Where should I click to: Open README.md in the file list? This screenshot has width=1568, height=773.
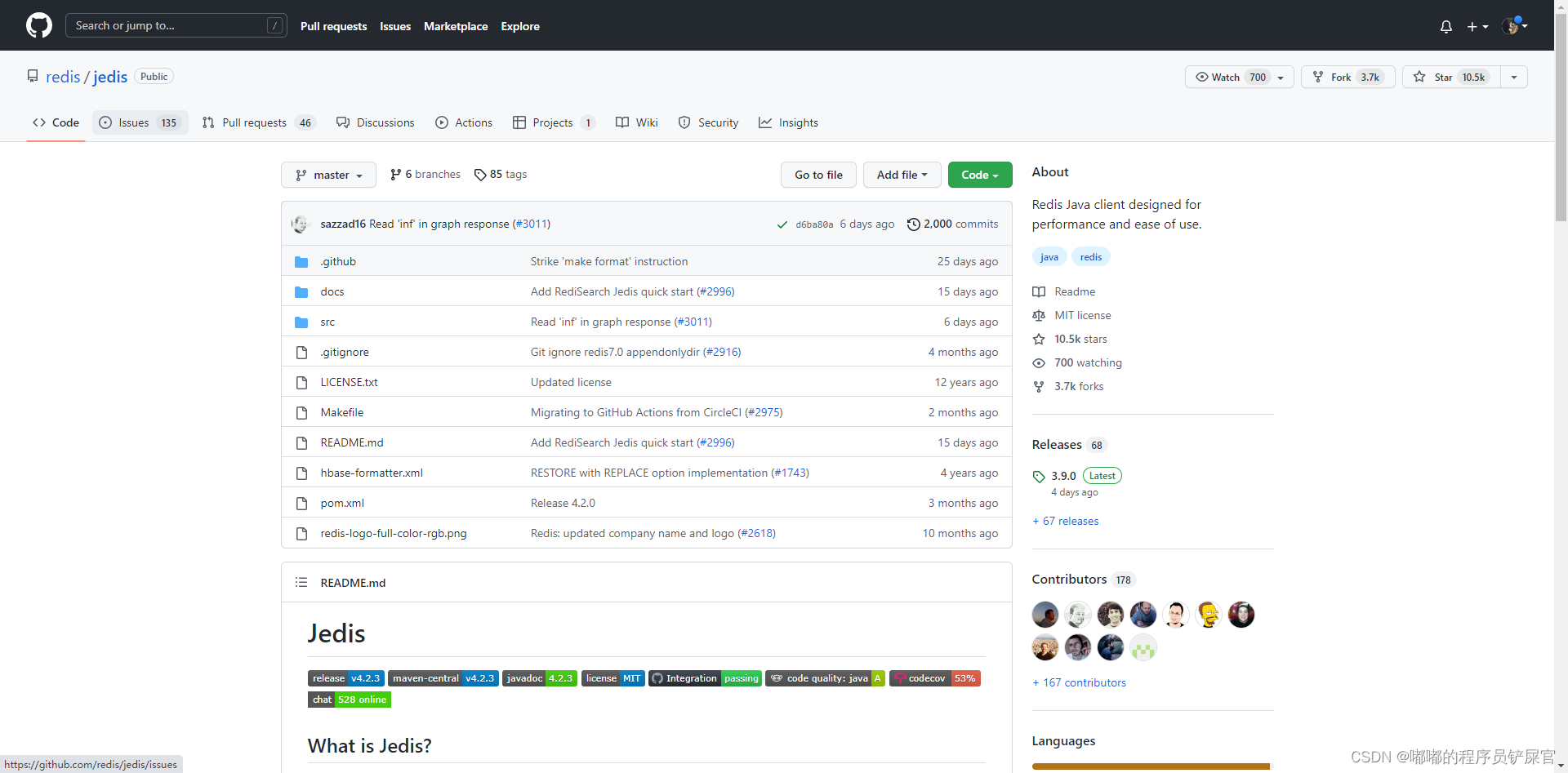(x=352, y=442)
